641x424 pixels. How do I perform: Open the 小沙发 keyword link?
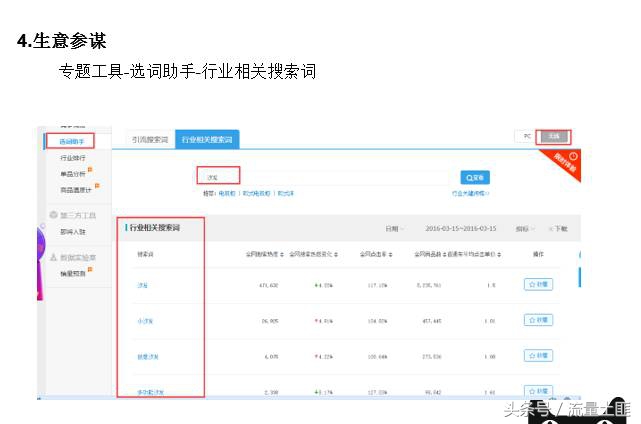tap(145, 321)
